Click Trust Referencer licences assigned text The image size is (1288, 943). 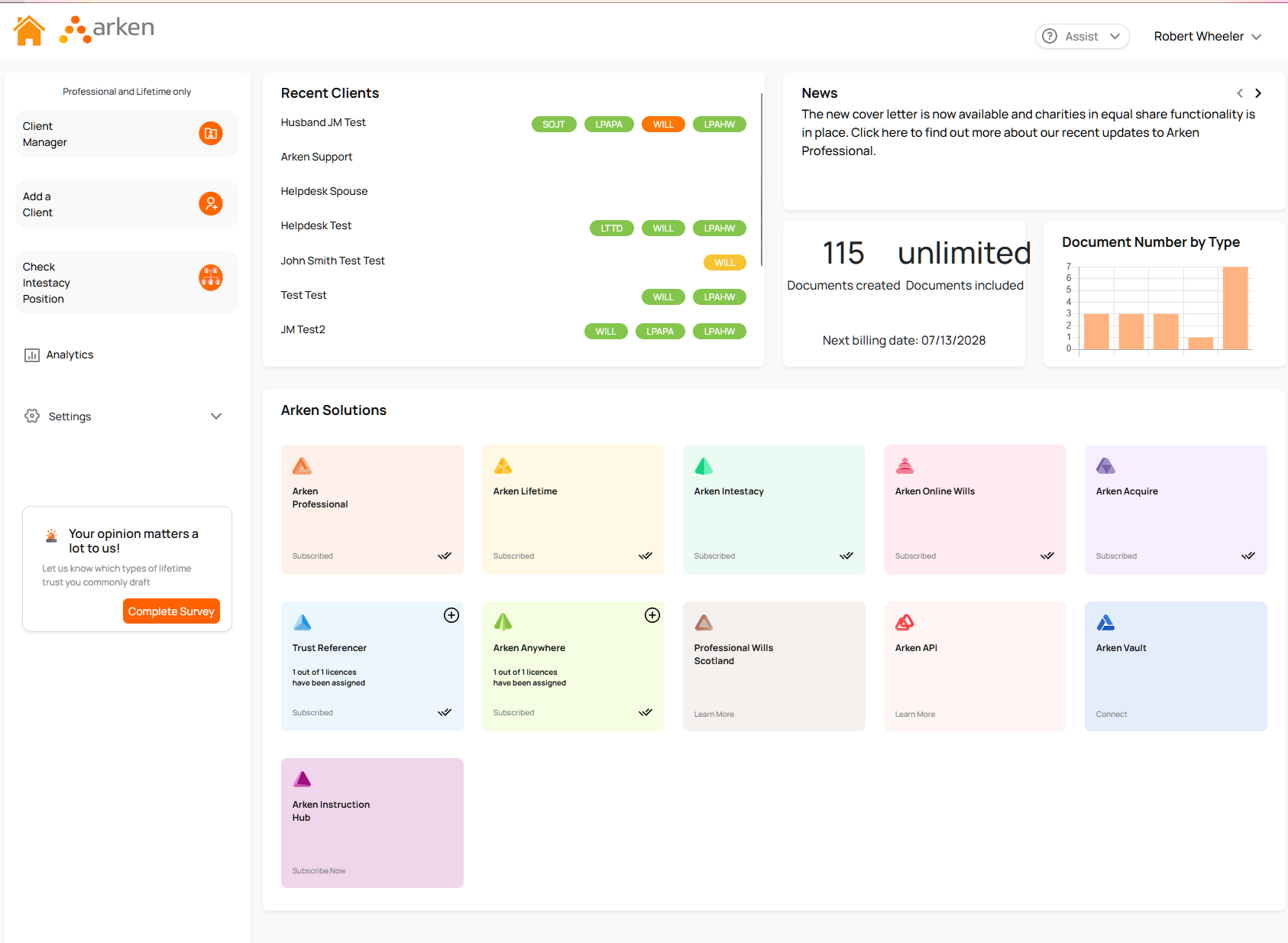(328, 678)
